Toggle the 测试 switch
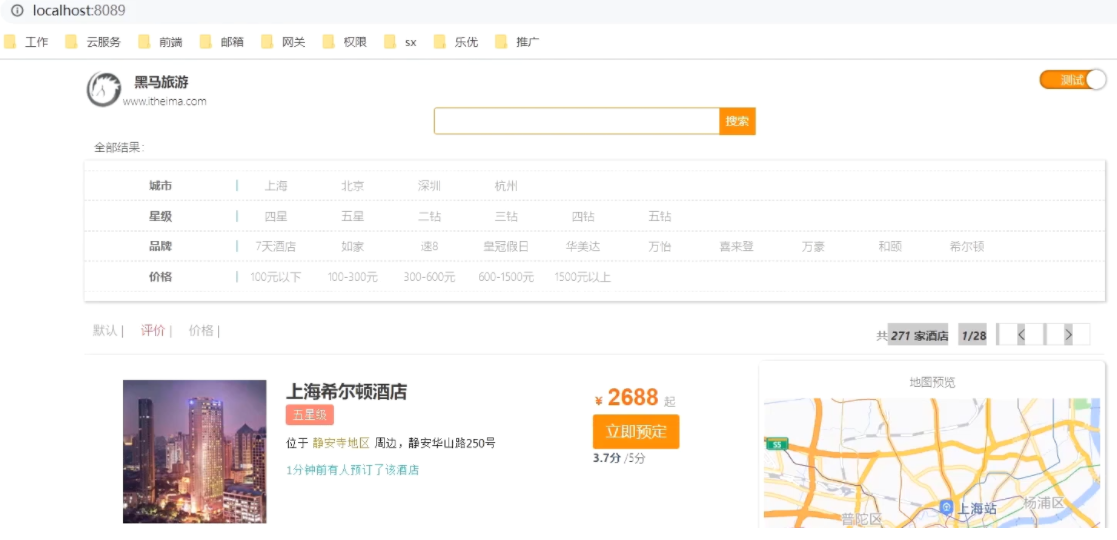 pos(1073,80)
